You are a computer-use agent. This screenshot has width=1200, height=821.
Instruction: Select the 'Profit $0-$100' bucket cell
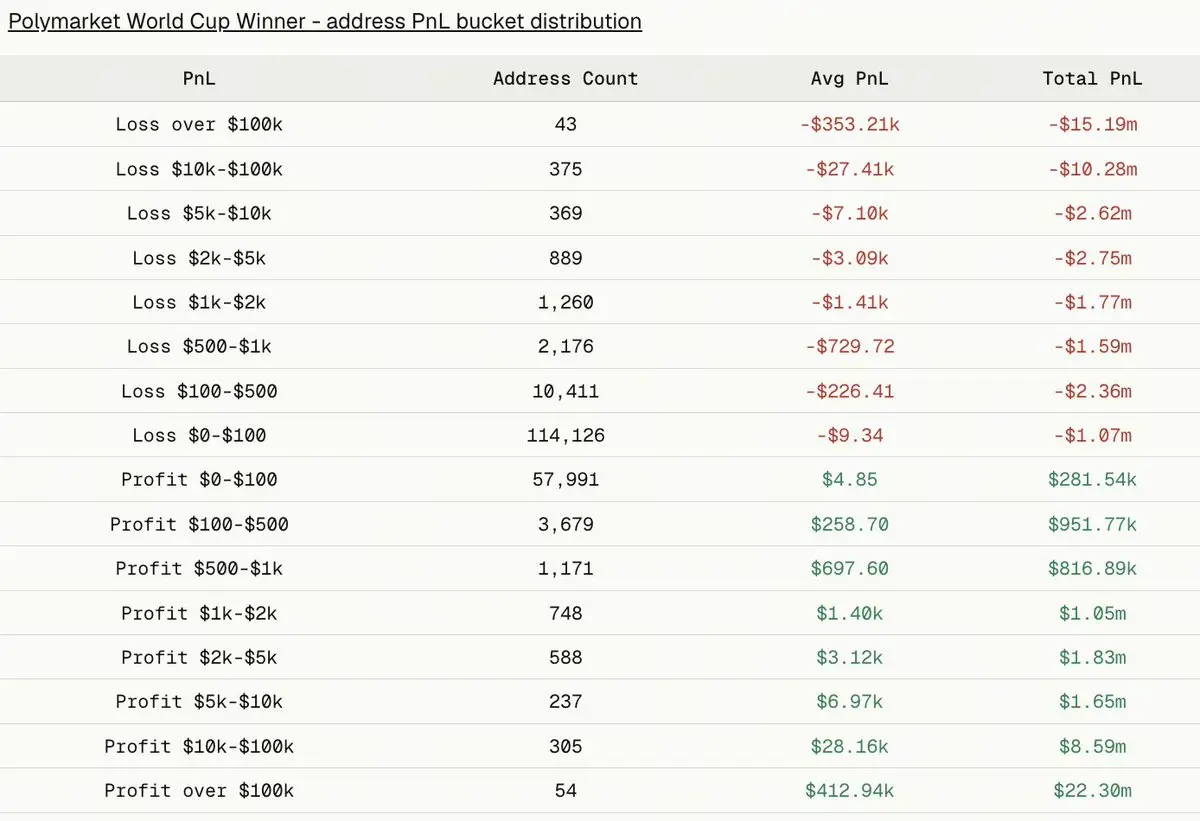coord(199,479)
